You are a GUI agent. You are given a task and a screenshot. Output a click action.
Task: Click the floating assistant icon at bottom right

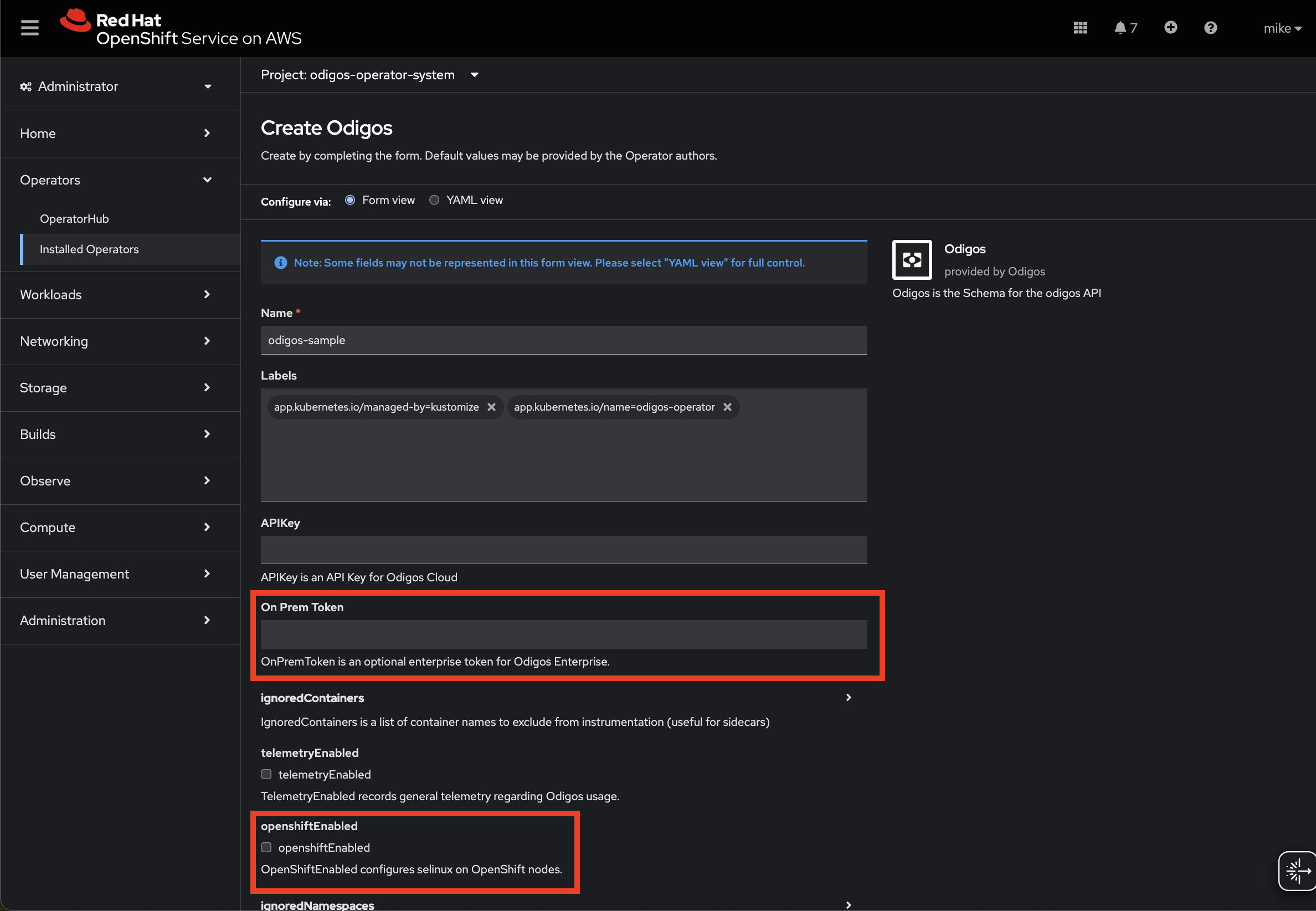click(1297, 871)
